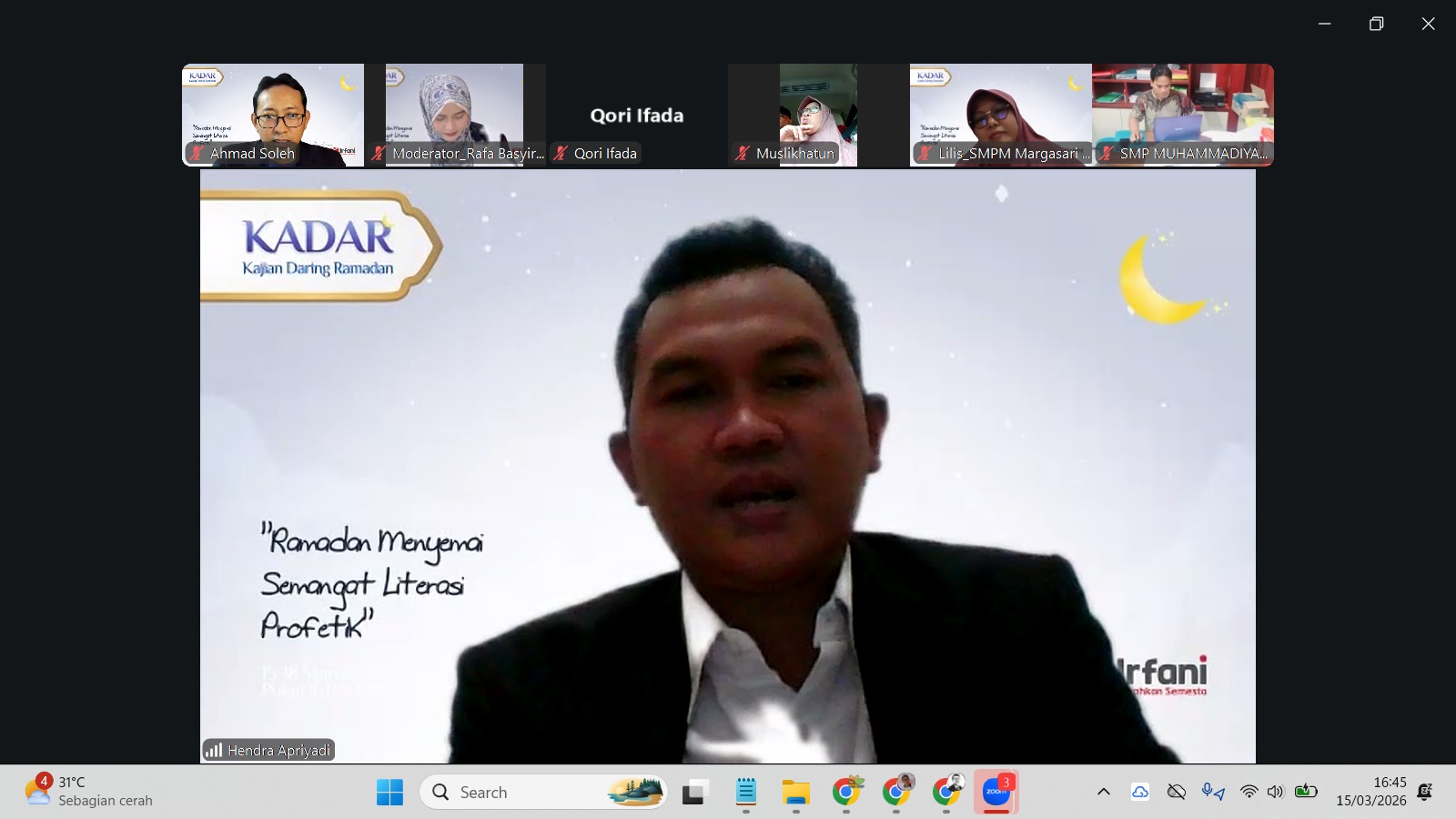Open the notification bell do-not-disturb icon
The width and height of the screenshot is (1456, 819).
(x=1425, y=792)
